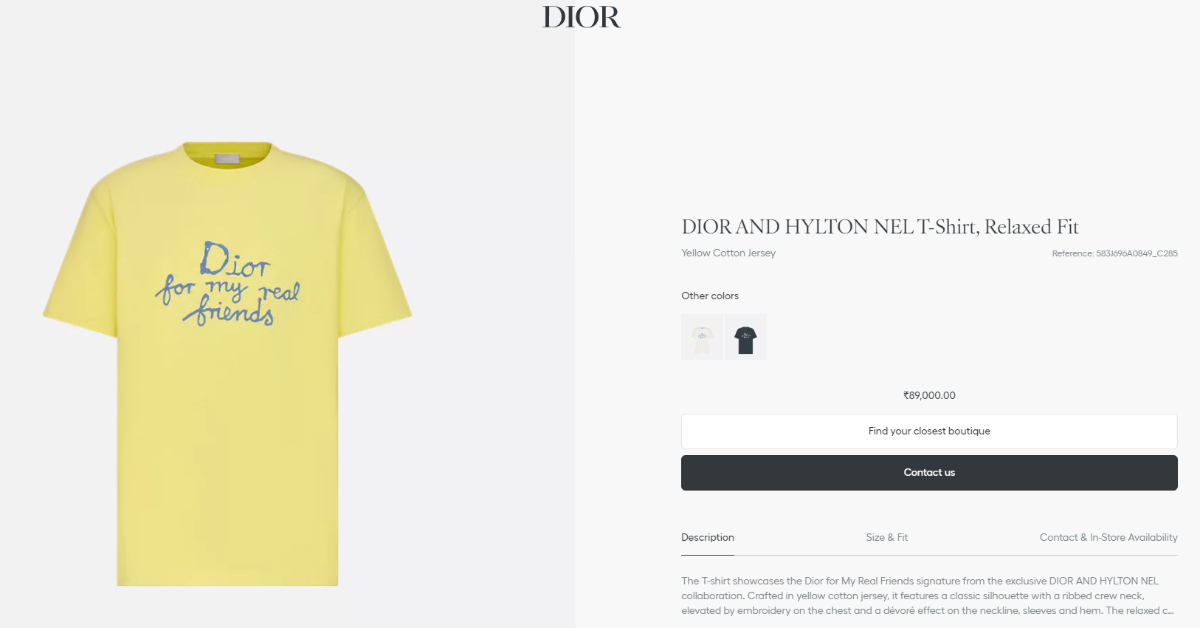Click the Yellow Cotton Jersey subtitle

click(729, 253)
